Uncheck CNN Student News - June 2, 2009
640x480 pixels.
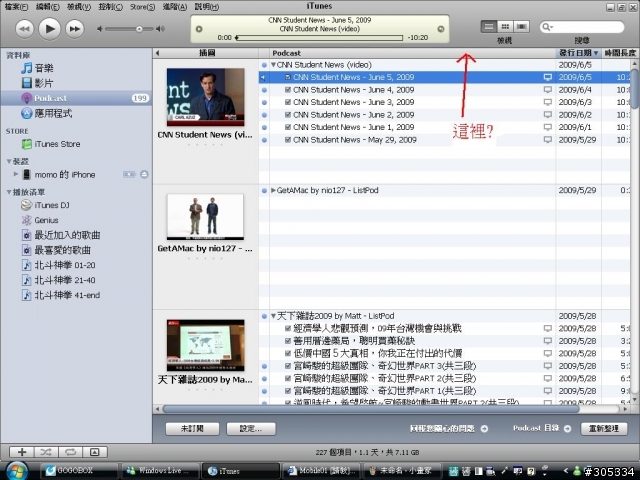coord(288,115)
